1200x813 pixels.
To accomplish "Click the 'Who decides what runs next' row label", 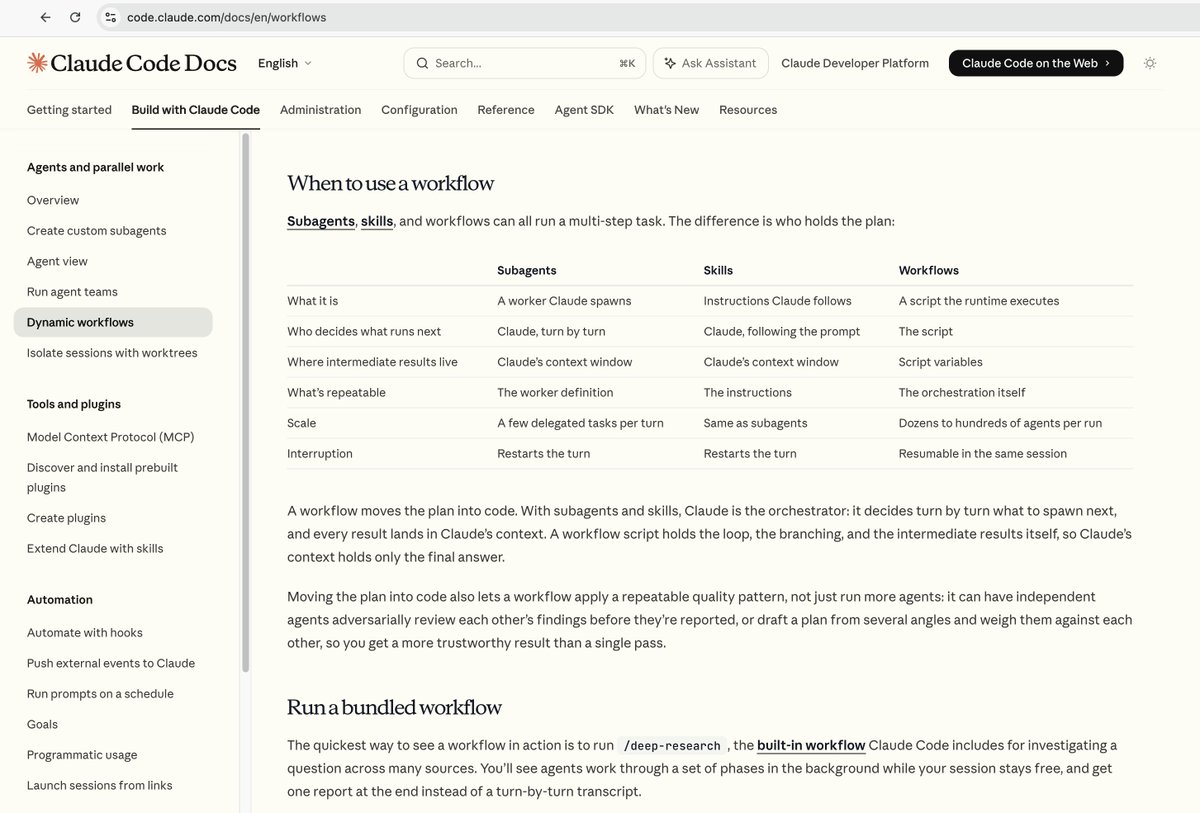I will [364, 331].
